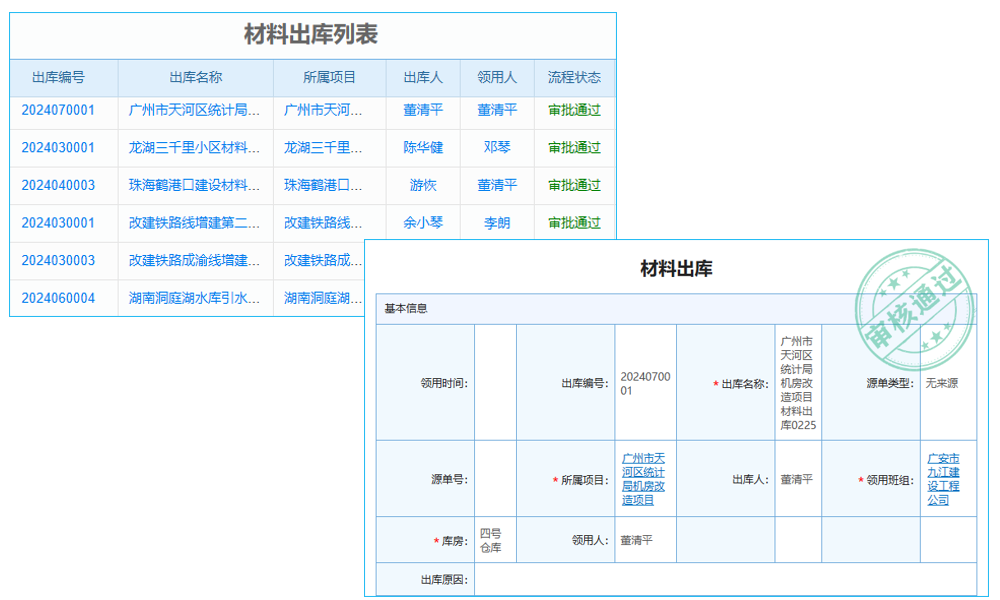Viewport: 1000px width, 600px height.
Task: Click the 出库名称 column header
Action: pyautogui.click(x=194, y=78)
